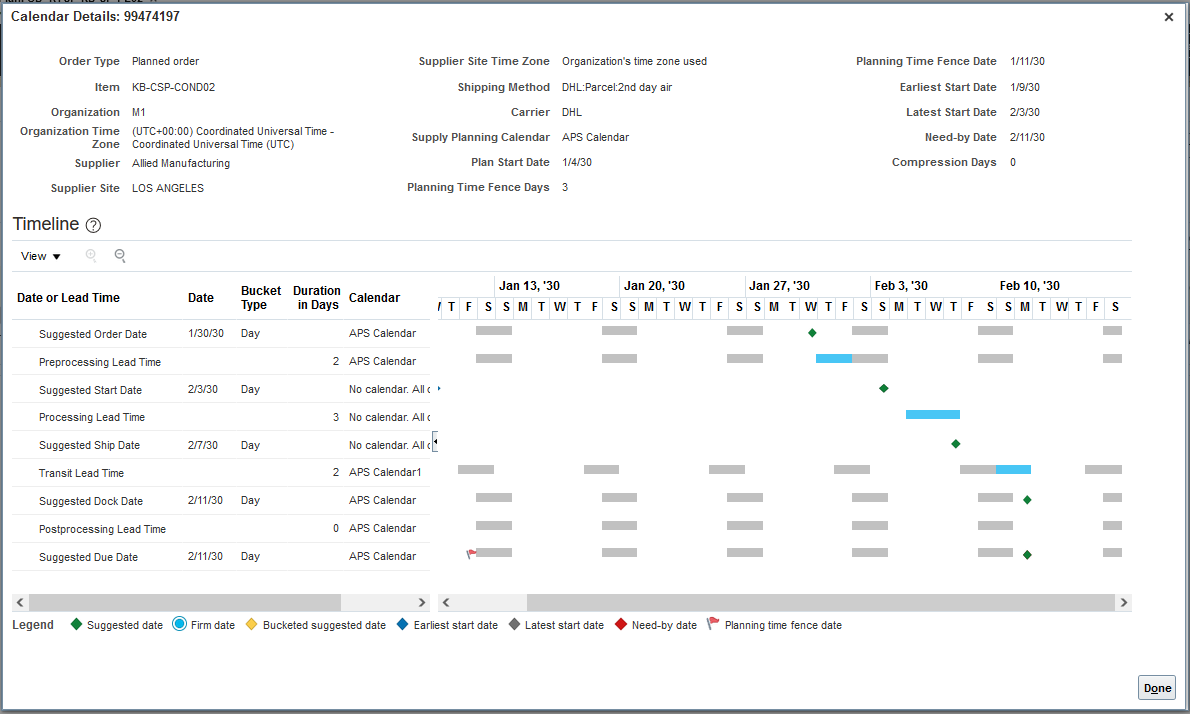Click the red Need-by date legend diamond
The image size is (1190, 714).
pyautogui.click(x=621, y=624)
